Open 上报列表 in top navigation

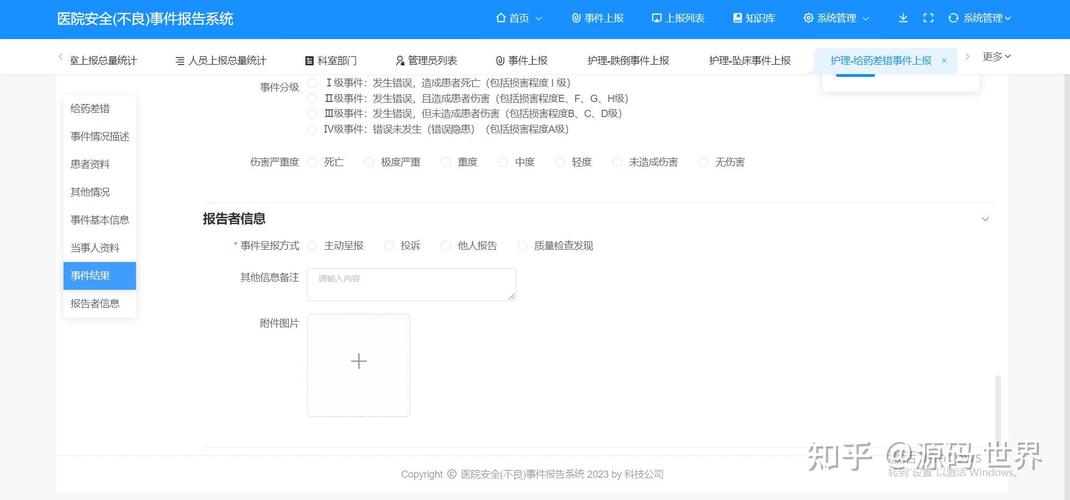(678, 18)
